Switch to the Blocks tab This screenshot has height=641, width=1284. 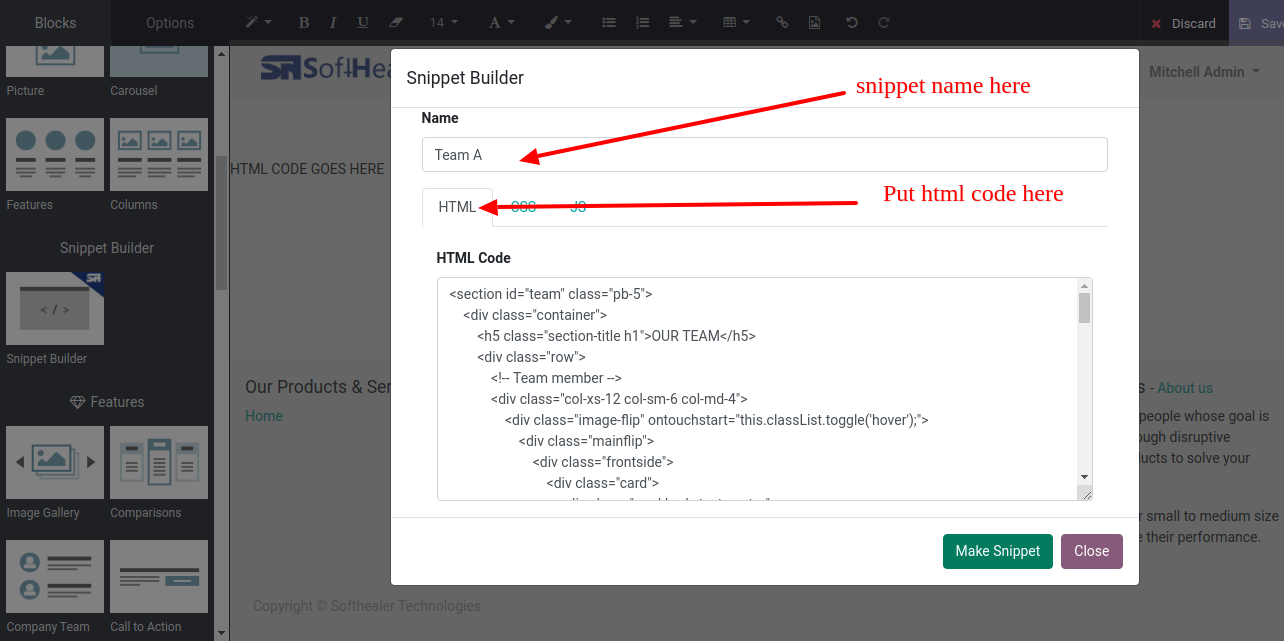55,23
